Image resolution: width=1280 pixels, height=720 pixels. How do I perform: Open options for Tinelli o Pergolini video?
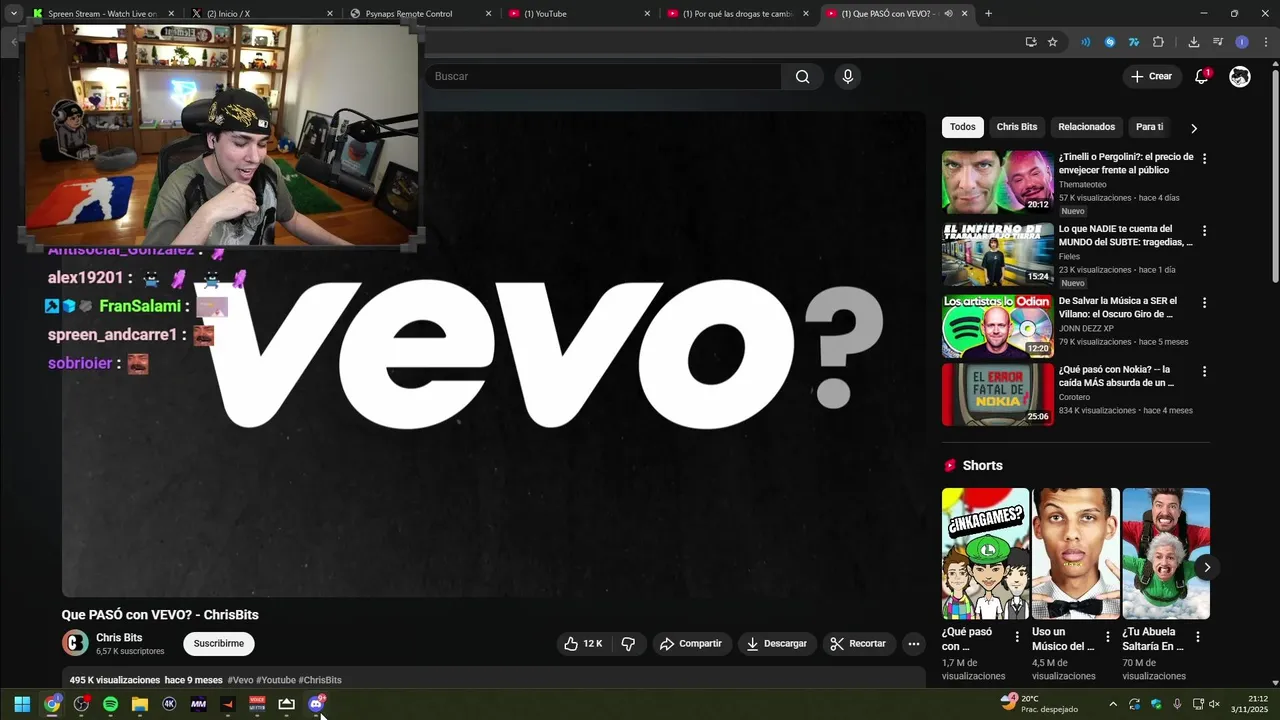[x=1204, y=158]
